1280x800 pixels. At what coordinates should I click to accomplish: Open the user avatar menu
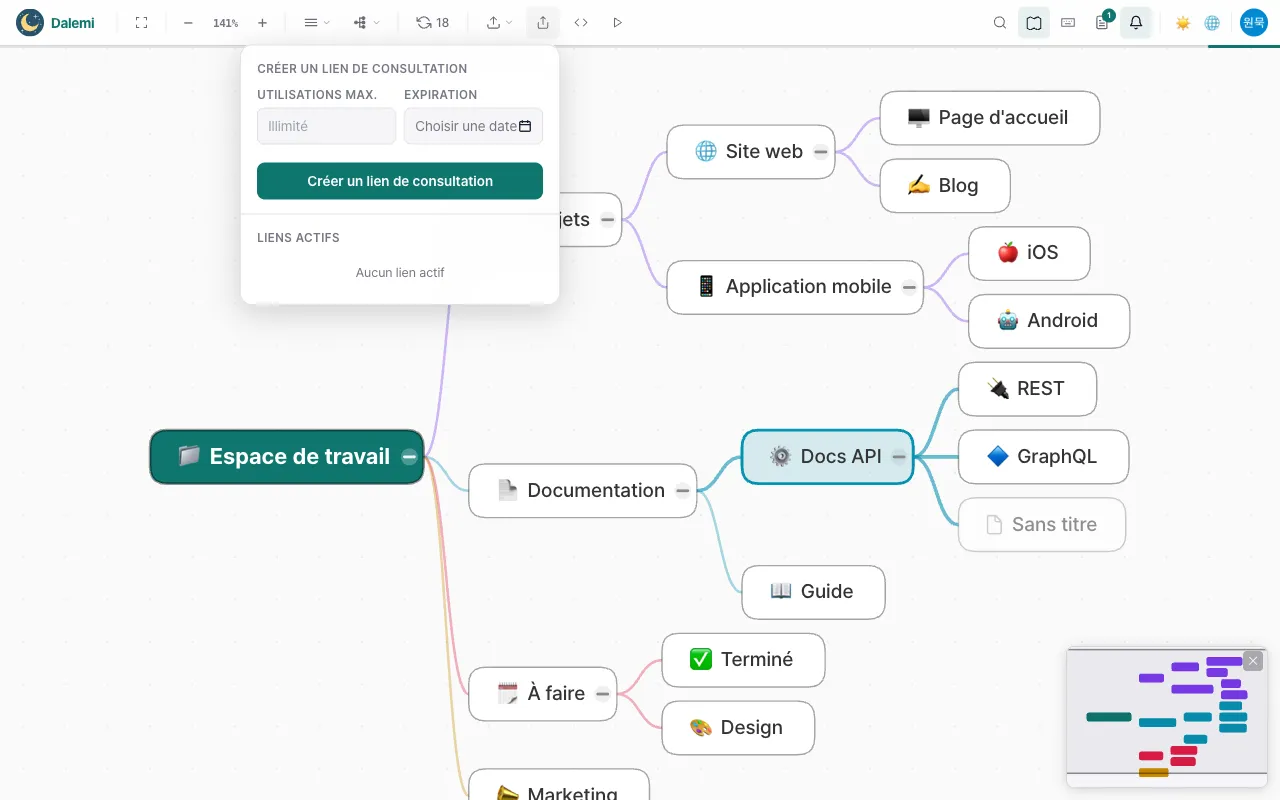click(1254, 22)
